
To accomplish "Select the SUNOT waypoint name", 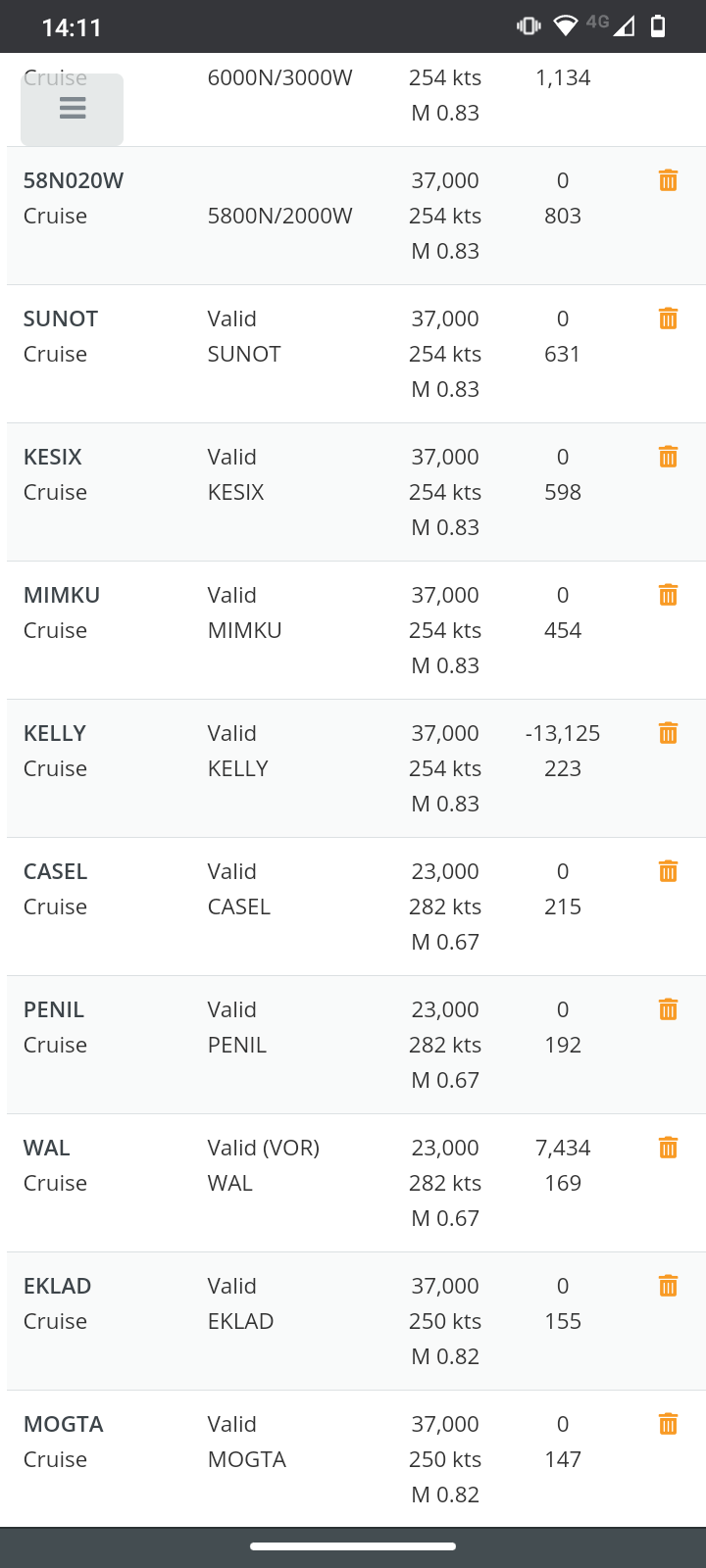I will click(61, 318).
